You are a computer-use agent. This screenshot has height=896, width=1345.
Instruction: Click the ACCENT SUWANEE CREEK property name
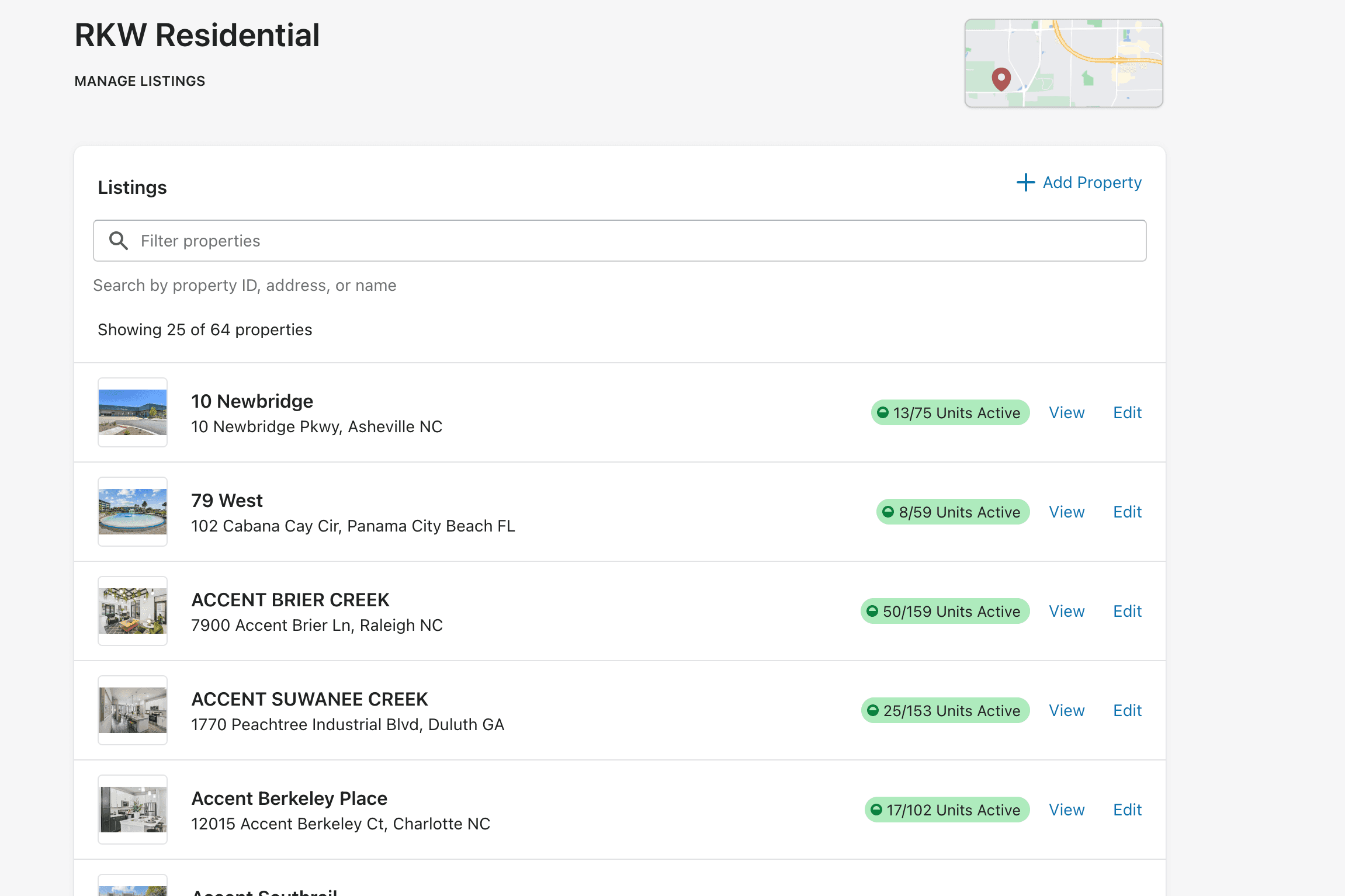point(310,699)
